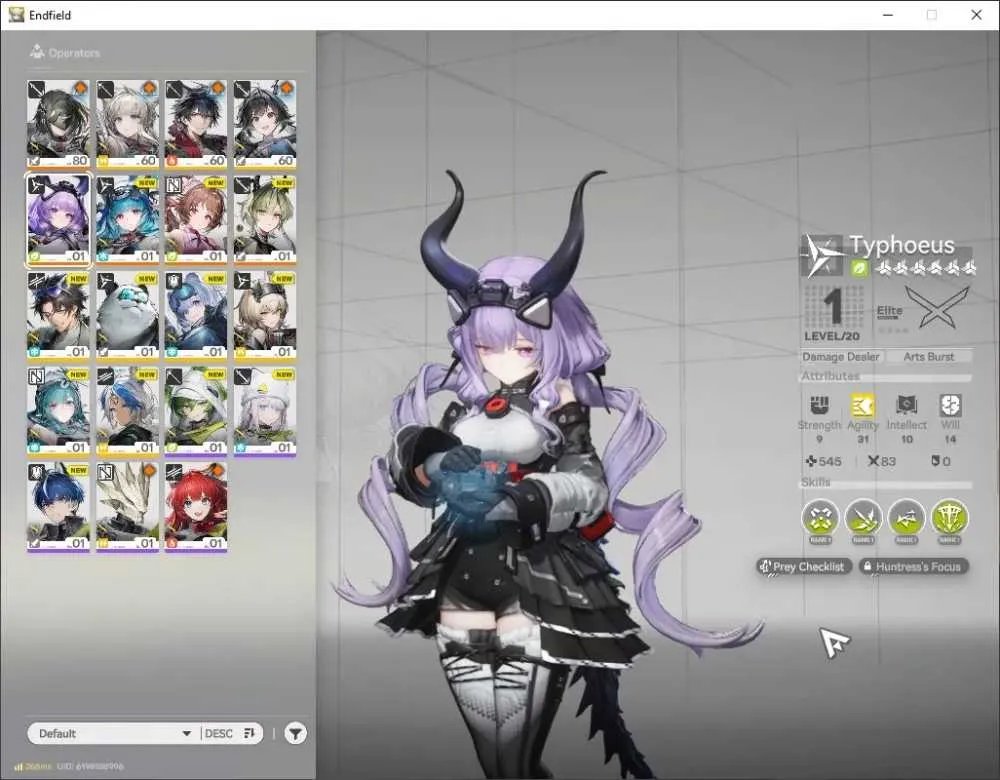Image resolution: width=1000 pixels, height=780 pixels.
Task: Click the Endfield app icon in title bar
Action: (16, 15)
